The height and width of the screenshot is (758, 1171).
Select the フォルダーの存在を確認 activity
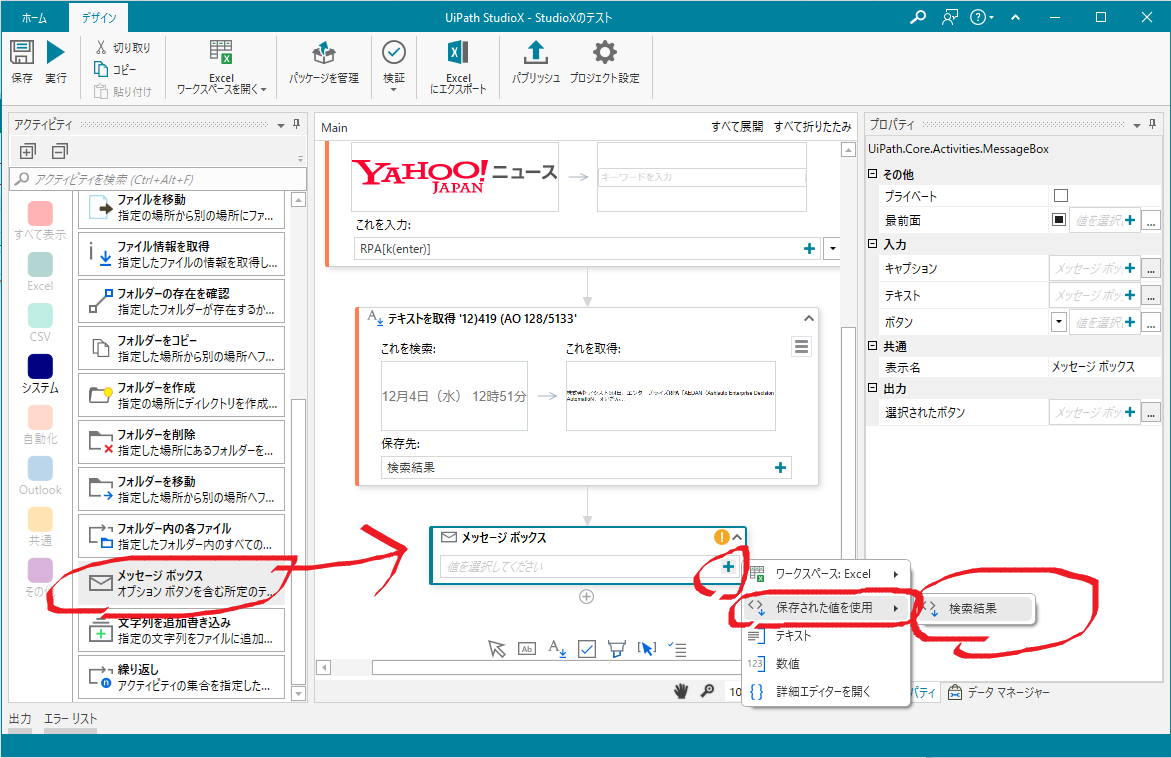[181, 301]
